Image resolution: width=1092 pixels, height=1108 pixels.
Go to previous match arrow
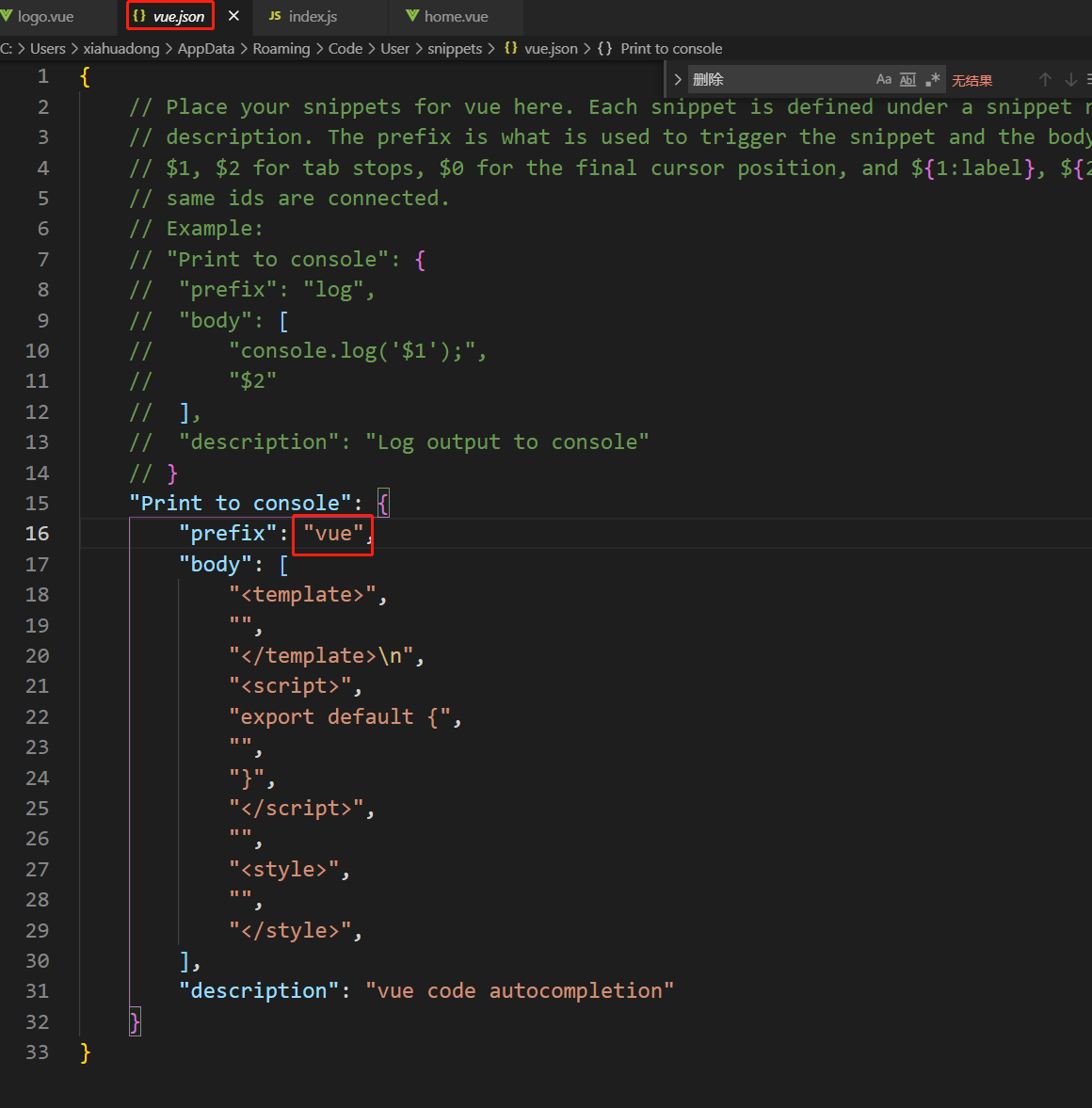[1045, 79]
